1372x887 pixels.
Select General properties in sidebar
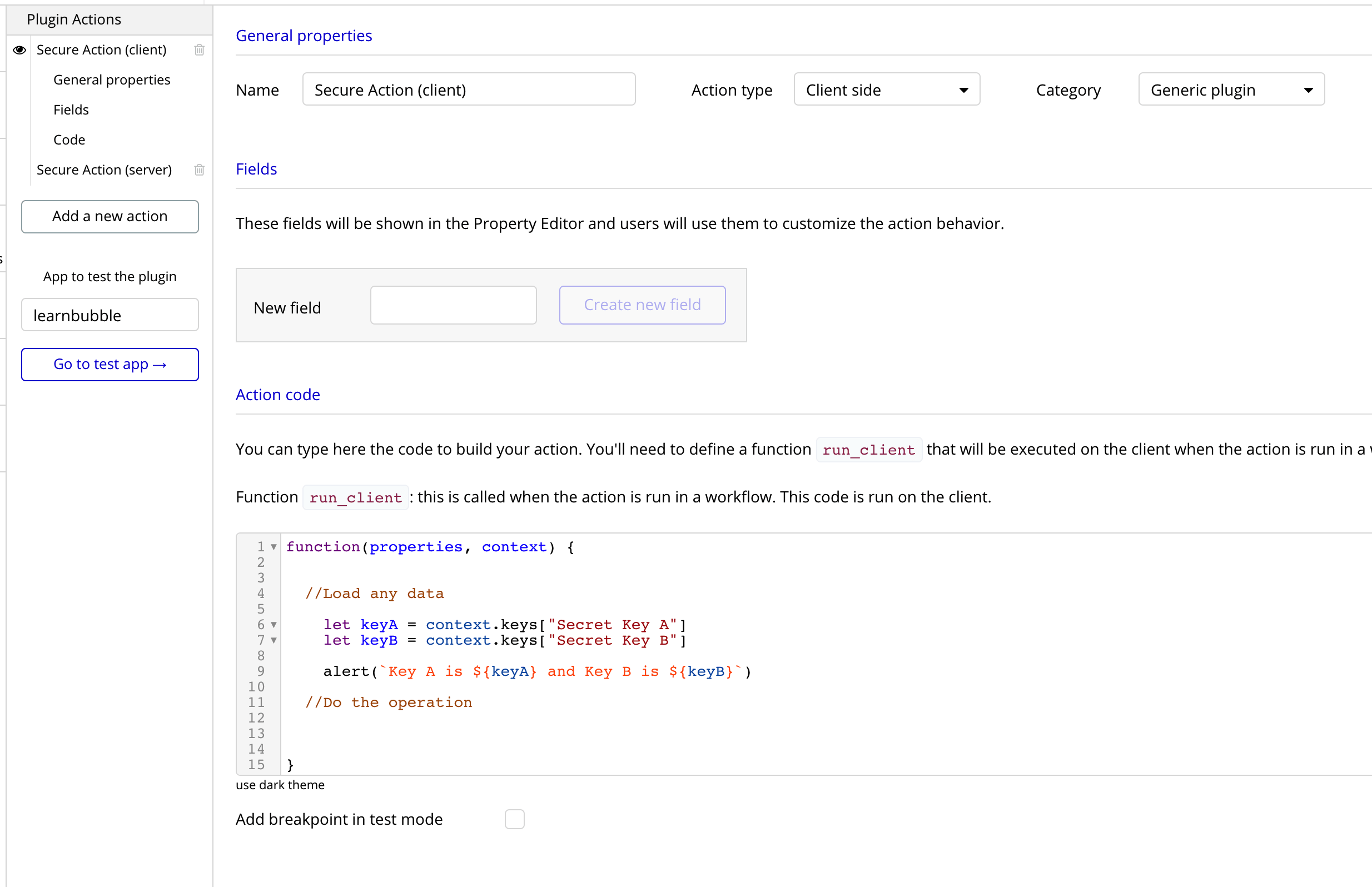point(112,80)
